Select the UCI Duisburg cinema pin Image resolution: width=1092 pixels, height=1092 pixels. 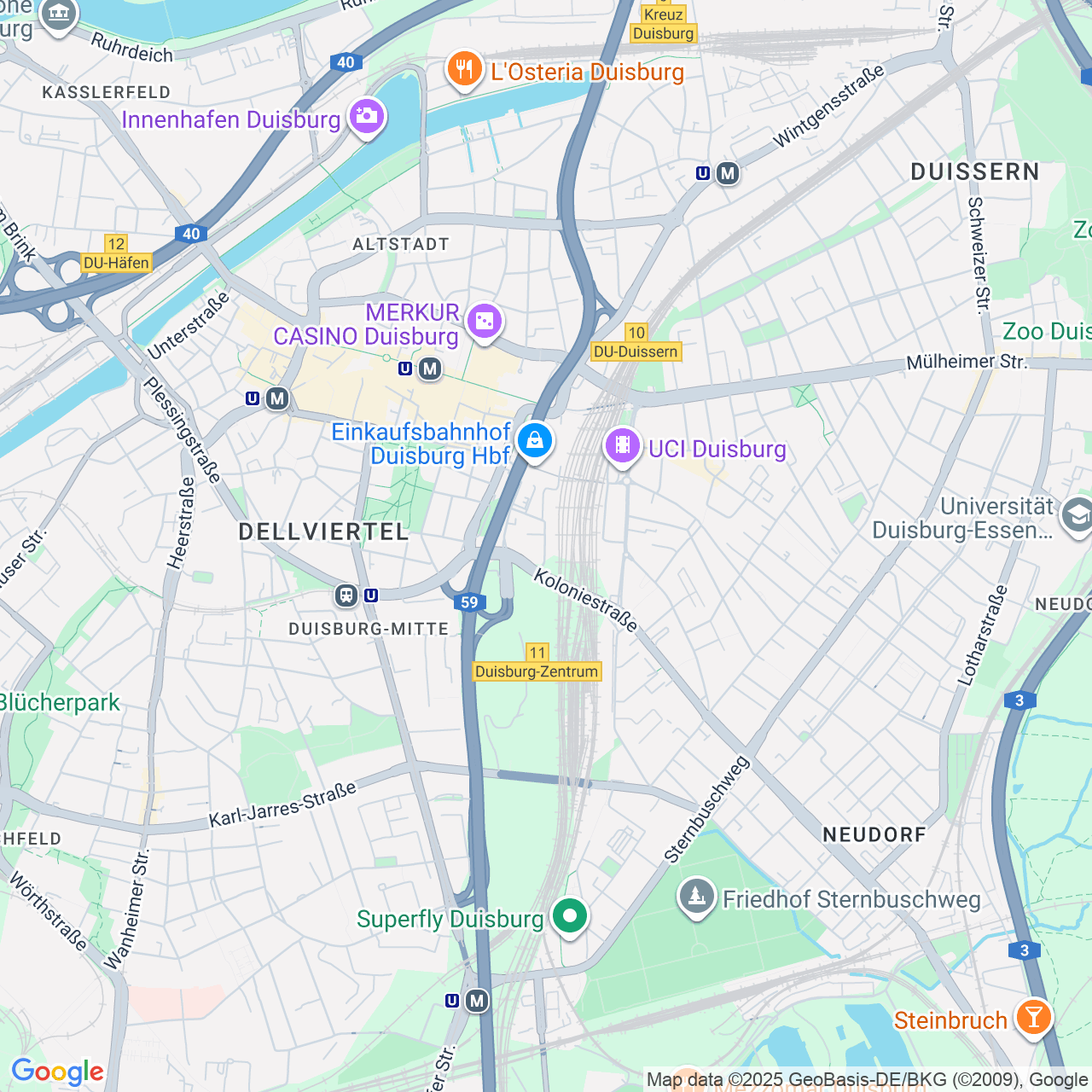623,446
